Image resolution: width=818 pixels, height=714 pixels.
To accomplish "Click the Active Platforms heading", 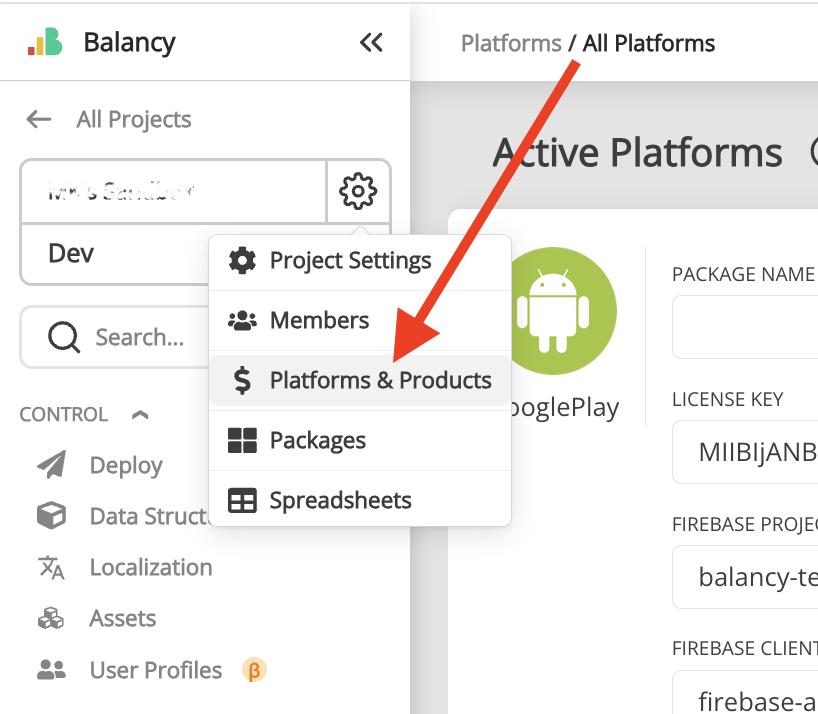I will pyautogui.click(x=637, y=153).
